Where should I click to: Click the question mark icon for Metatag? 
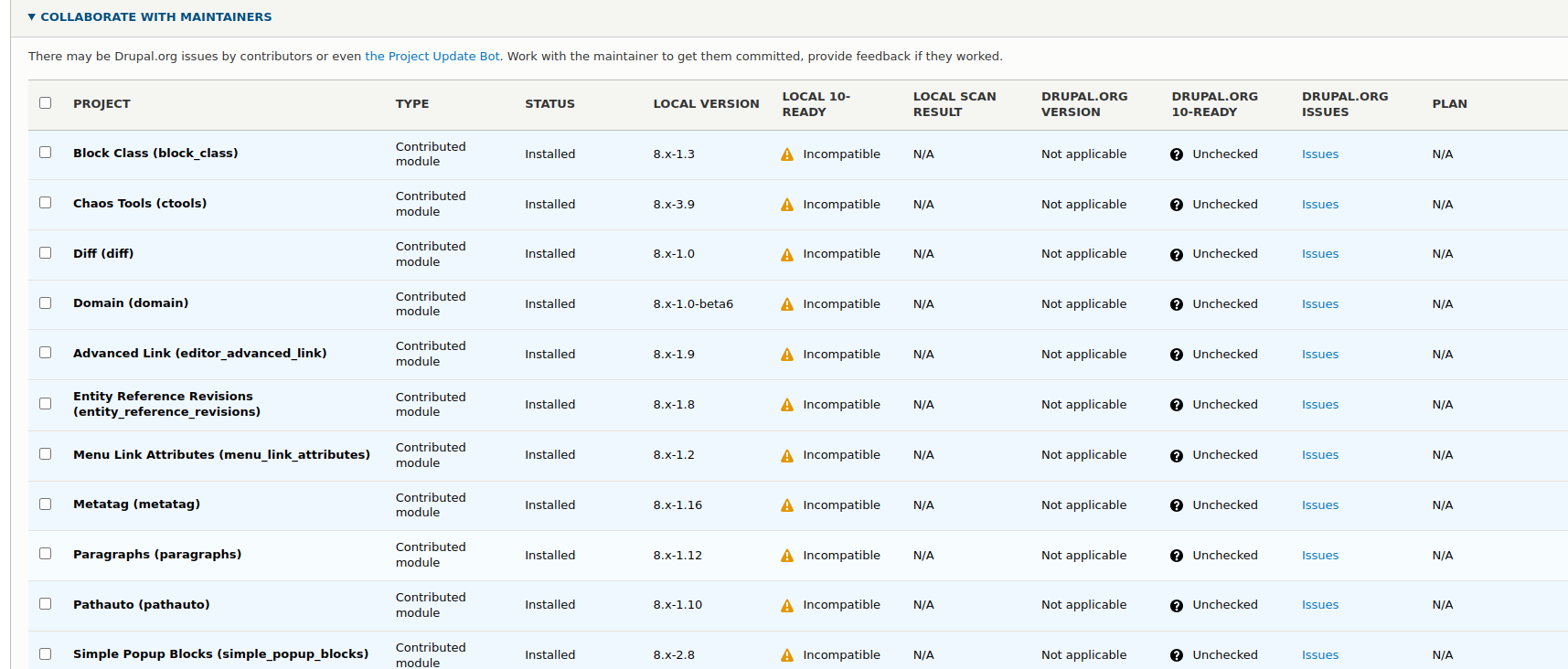point(1177,505)
